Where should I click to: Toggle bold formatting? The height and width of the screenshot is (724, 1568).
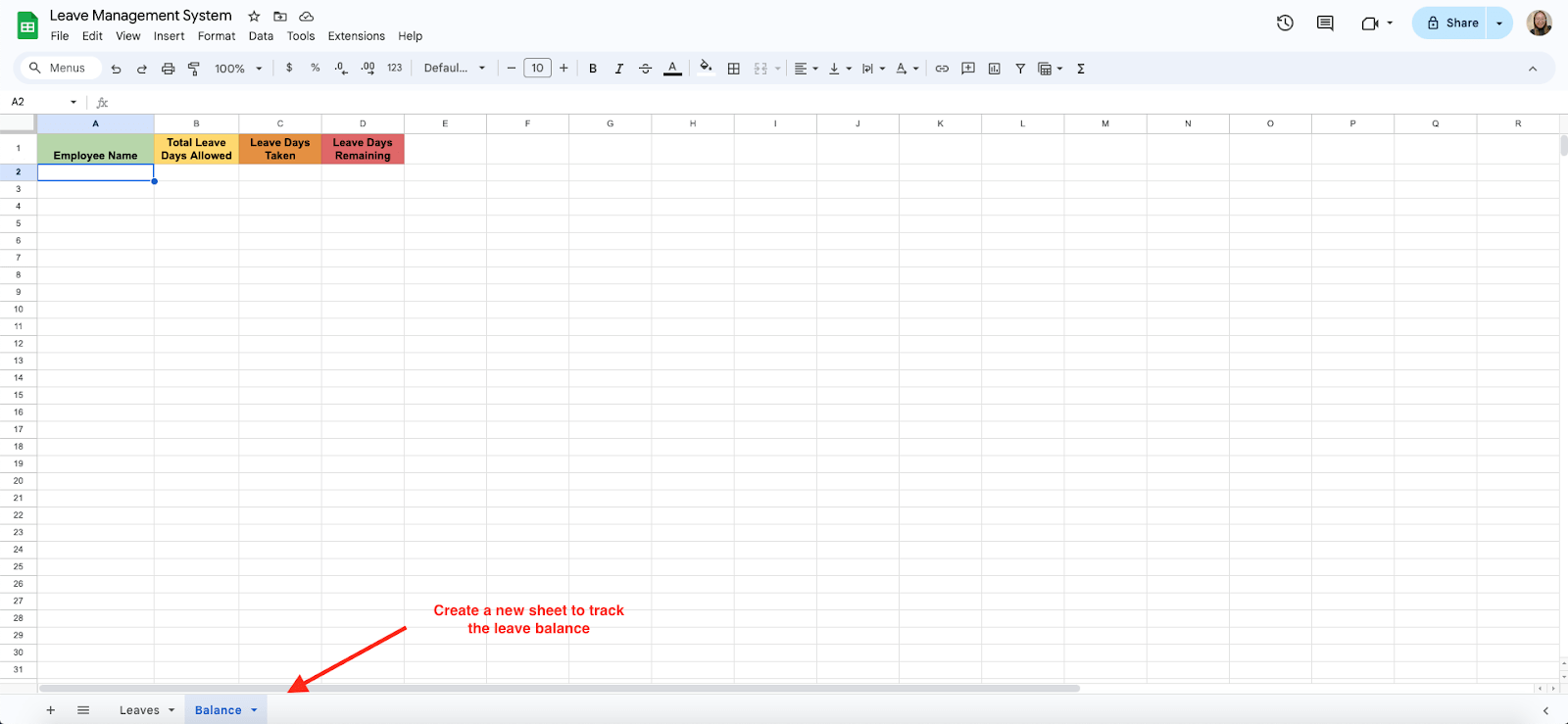[x=593, y=69]
